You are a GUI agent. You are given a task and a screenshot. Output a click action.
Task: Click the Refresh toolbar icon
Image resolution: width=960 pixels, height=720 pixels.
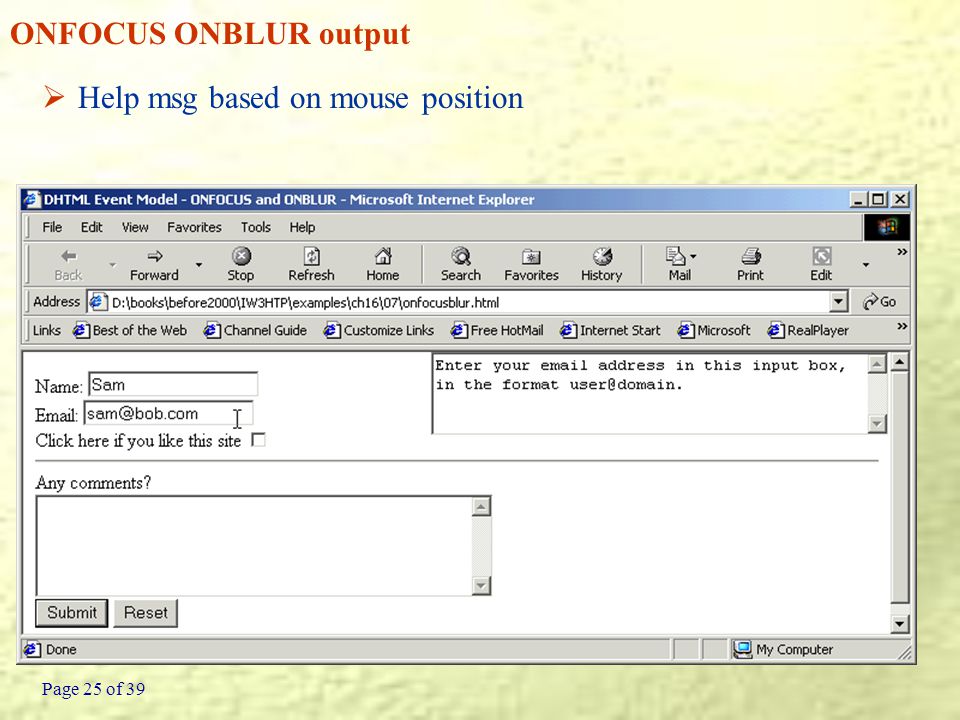tap(312, 256)
